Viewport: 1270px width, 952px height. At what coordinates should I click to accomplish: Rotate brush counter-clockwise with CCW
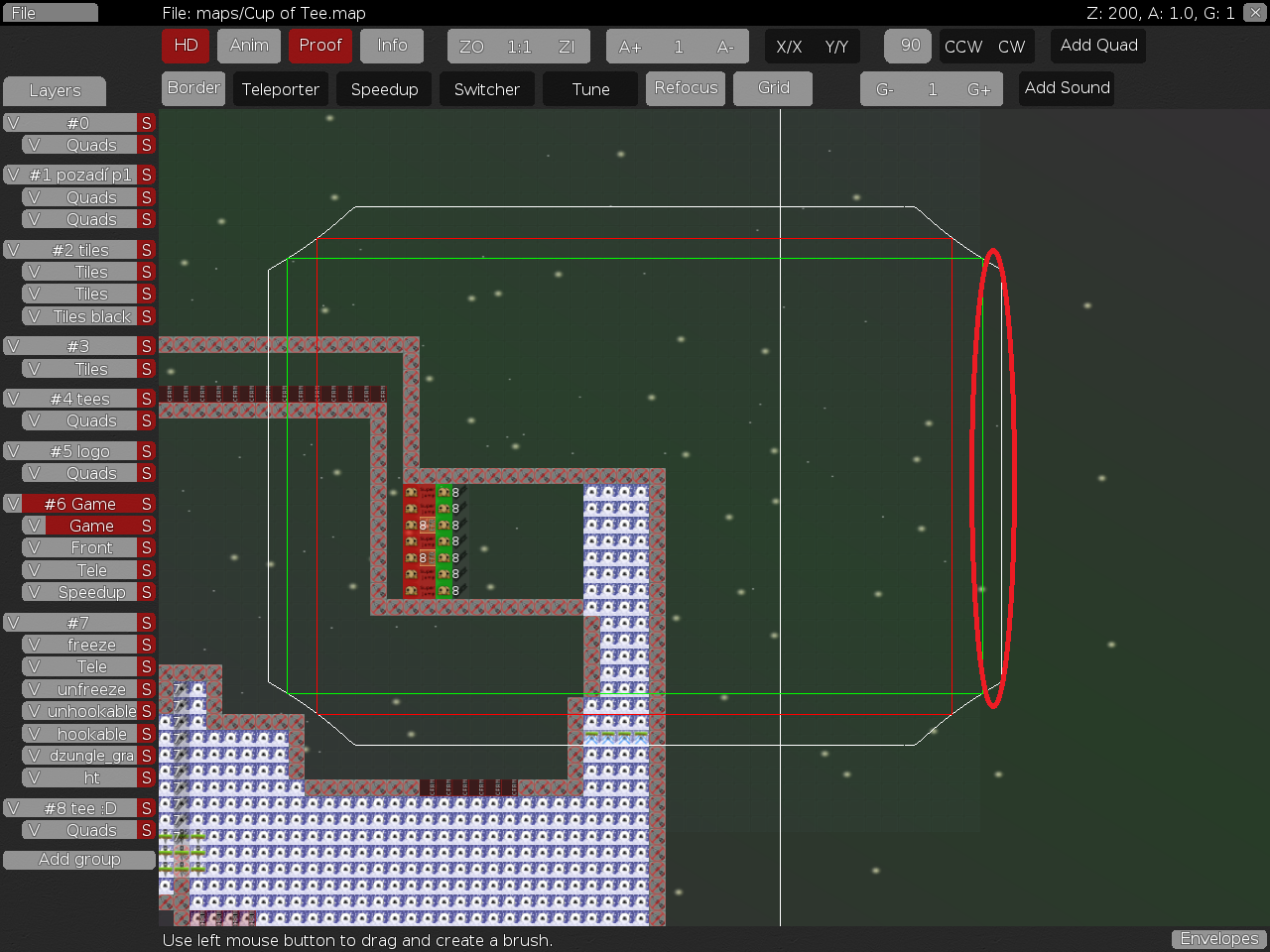[962, 47]
